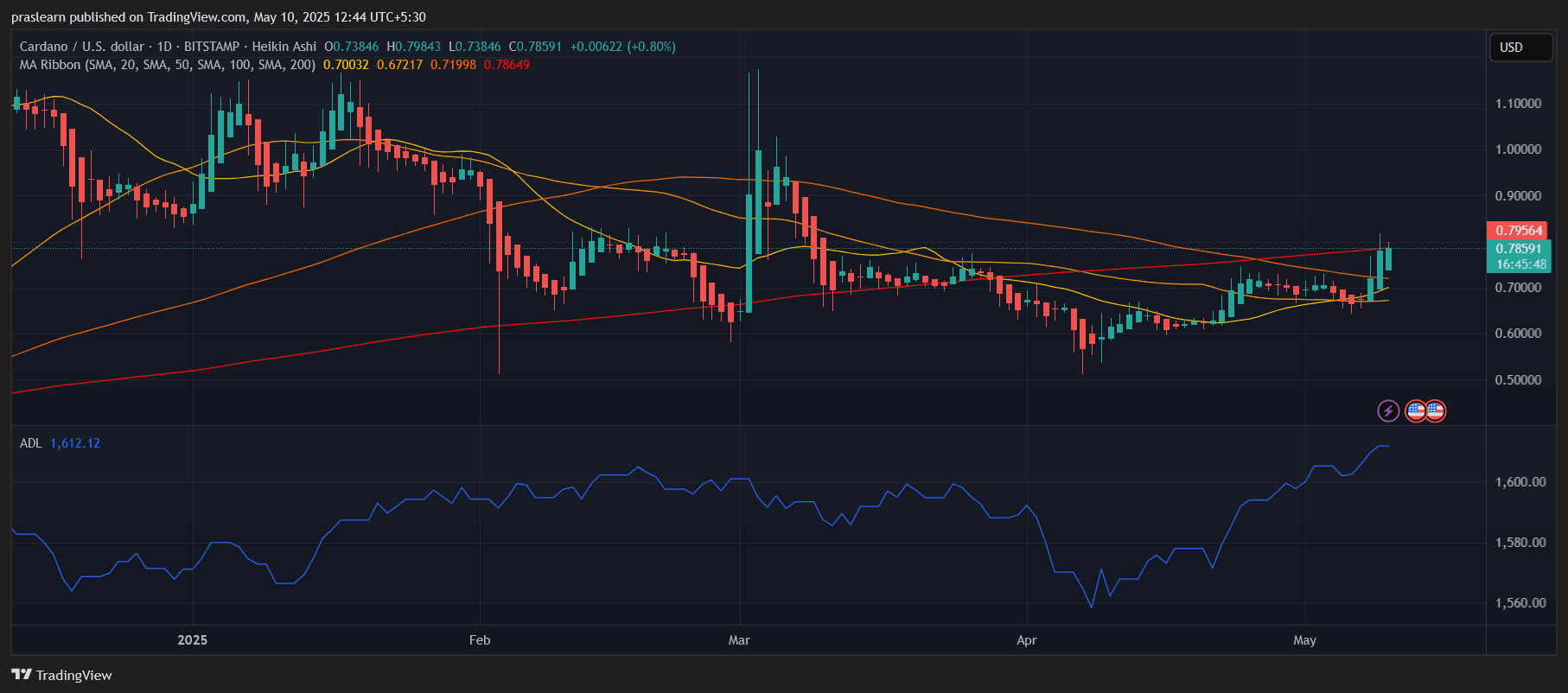
Task: Click the 0.60000 price axis label
Action: tap(1519, 334)
